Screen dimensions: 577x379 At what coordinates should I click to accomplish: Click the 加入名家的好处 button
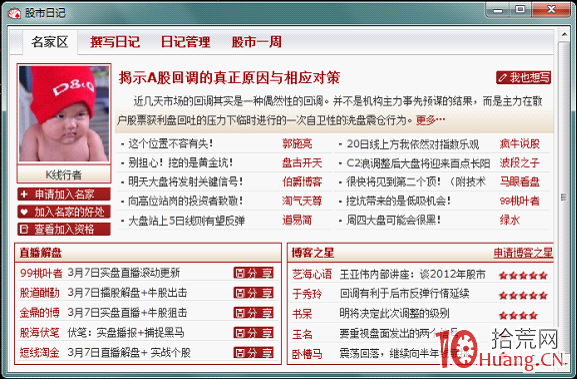point(64,212)
